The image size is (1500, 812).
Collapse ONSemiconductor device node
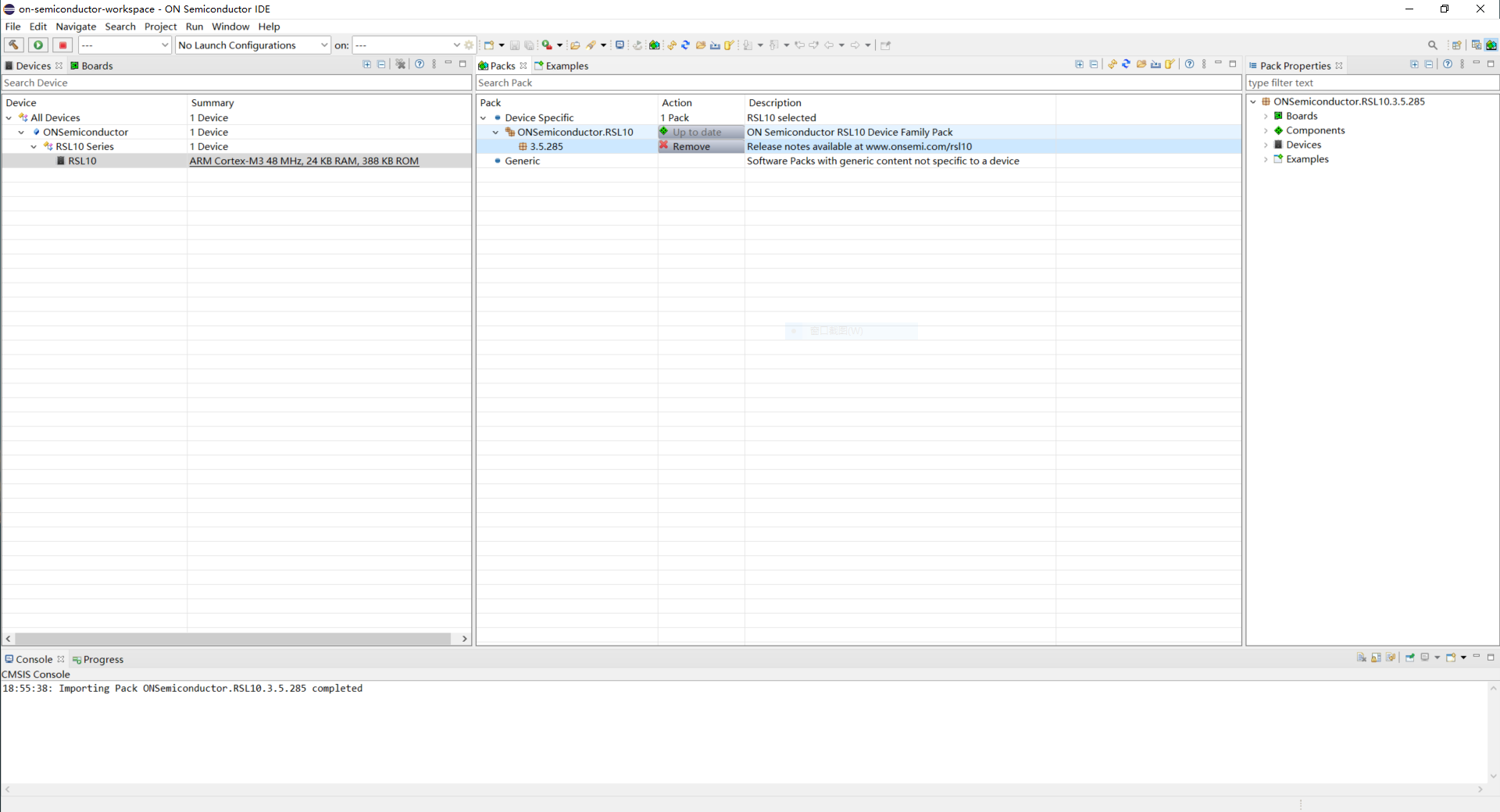click(x=21, y=133)
